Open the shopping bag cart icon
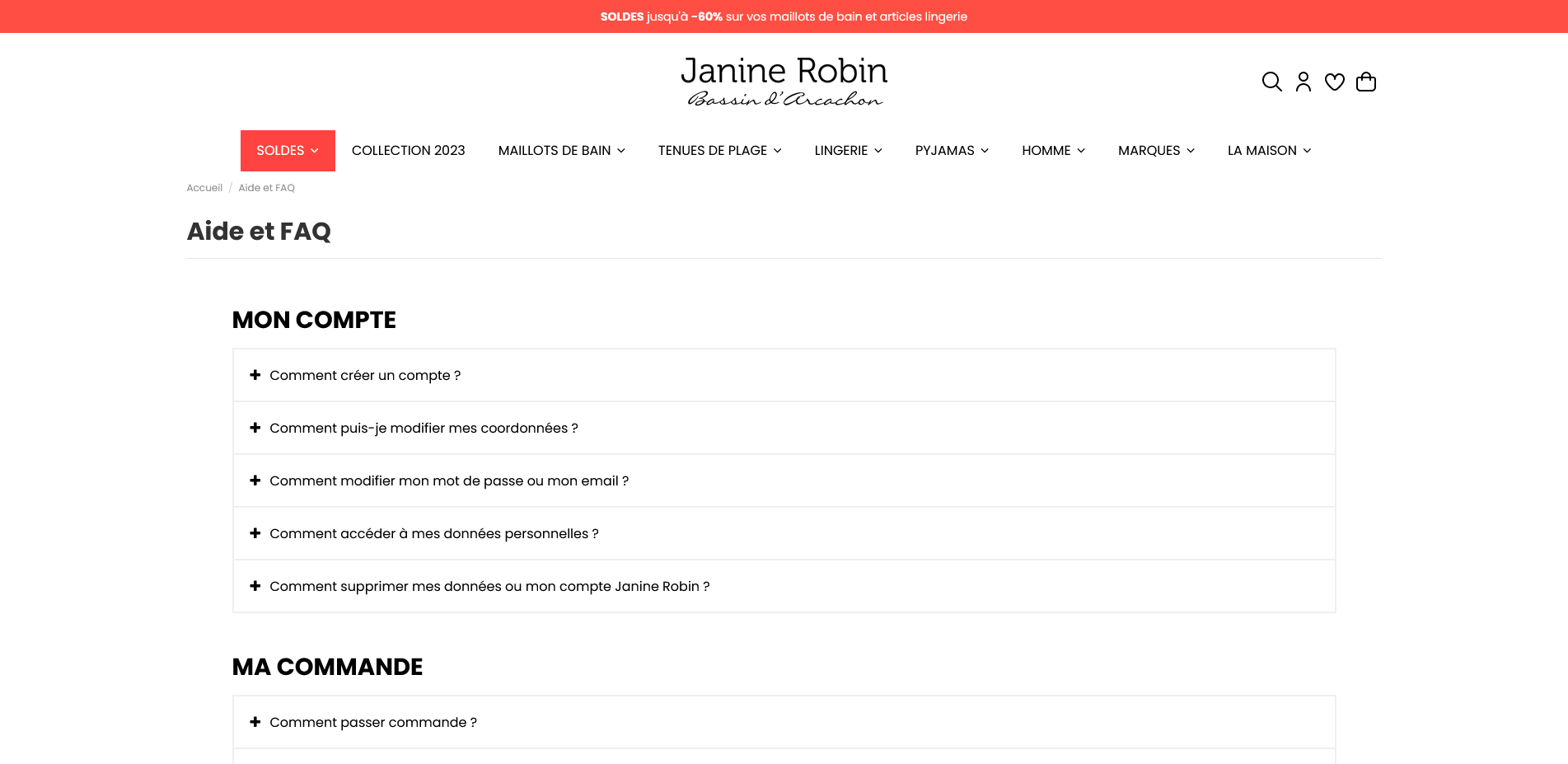Image resolution: width=1568 pixels, height=764 pixels. [x=1365, y=82]
